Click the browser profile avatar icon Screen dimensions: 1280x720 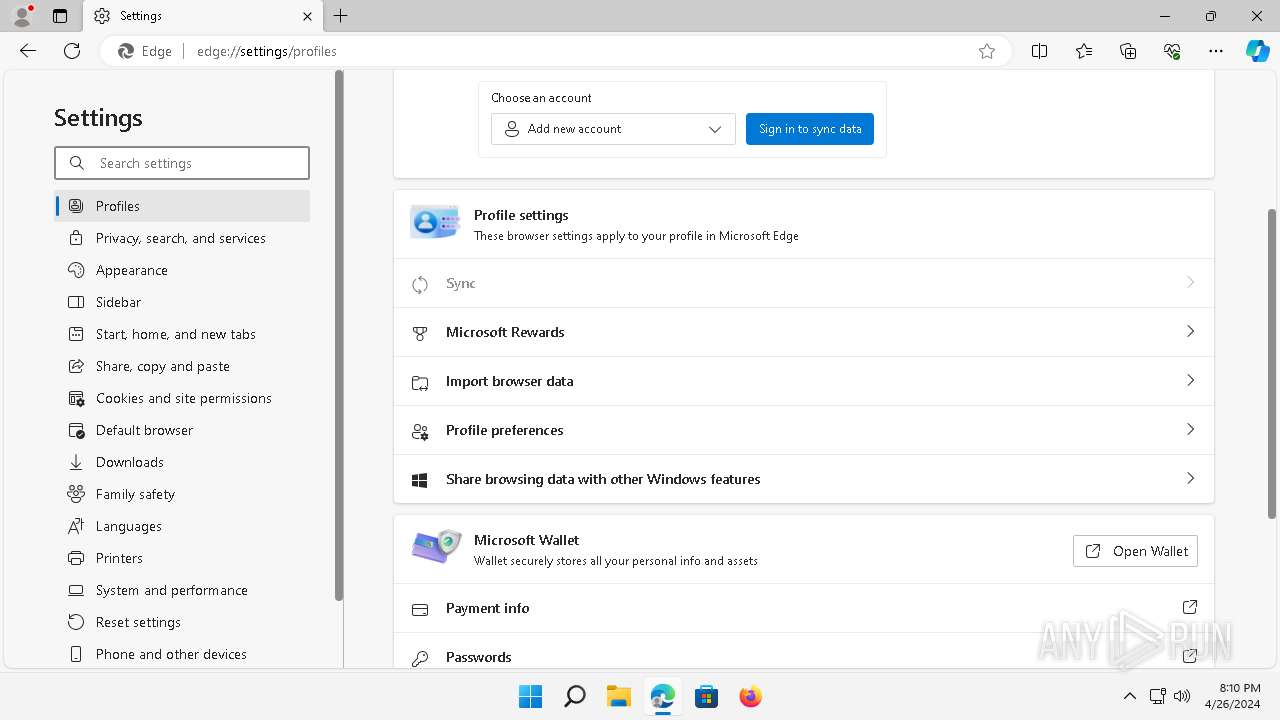point(21,16)
